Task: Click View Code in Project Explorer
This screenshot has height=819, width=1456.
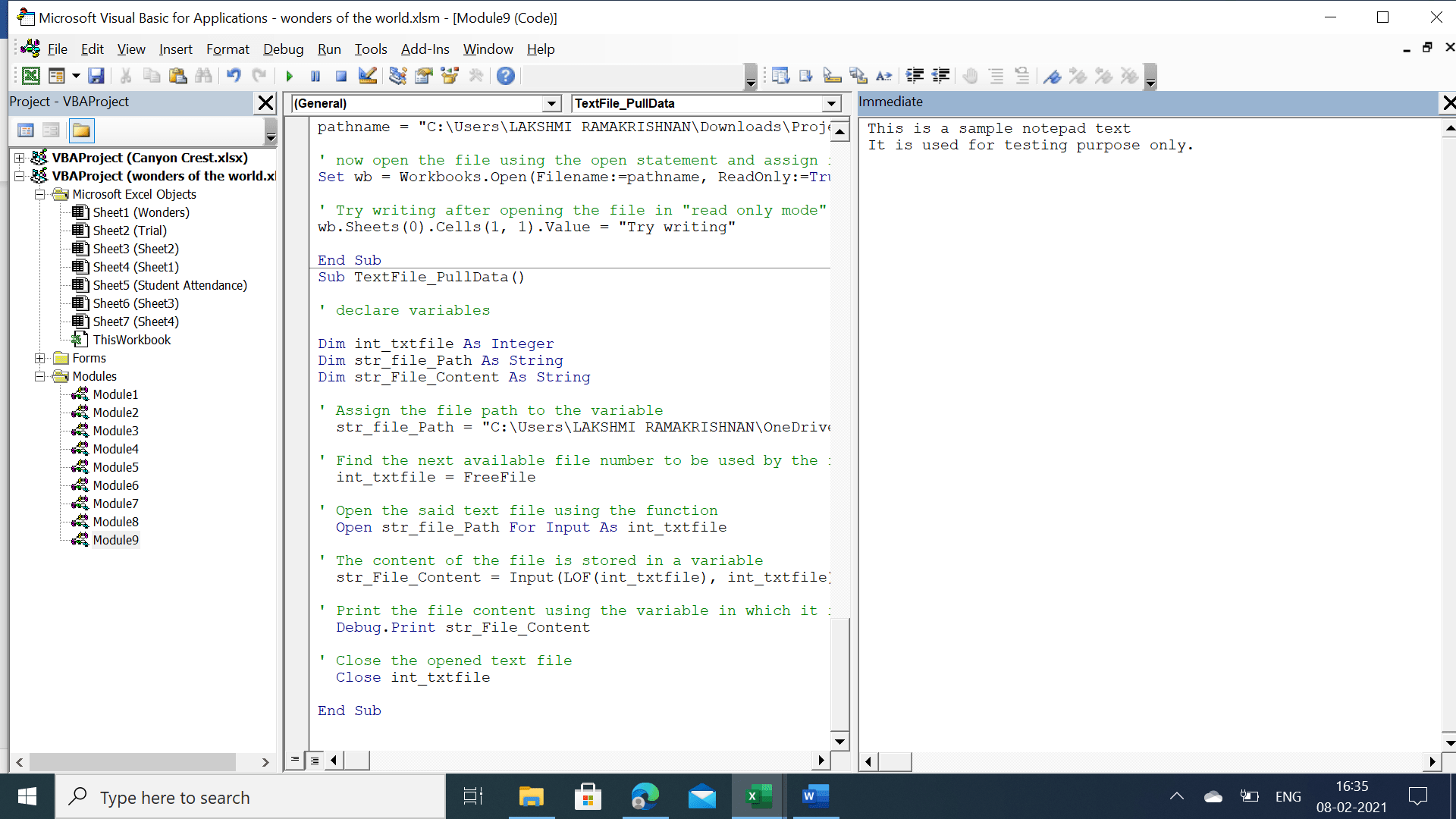Action: click(x=26, y=130)
